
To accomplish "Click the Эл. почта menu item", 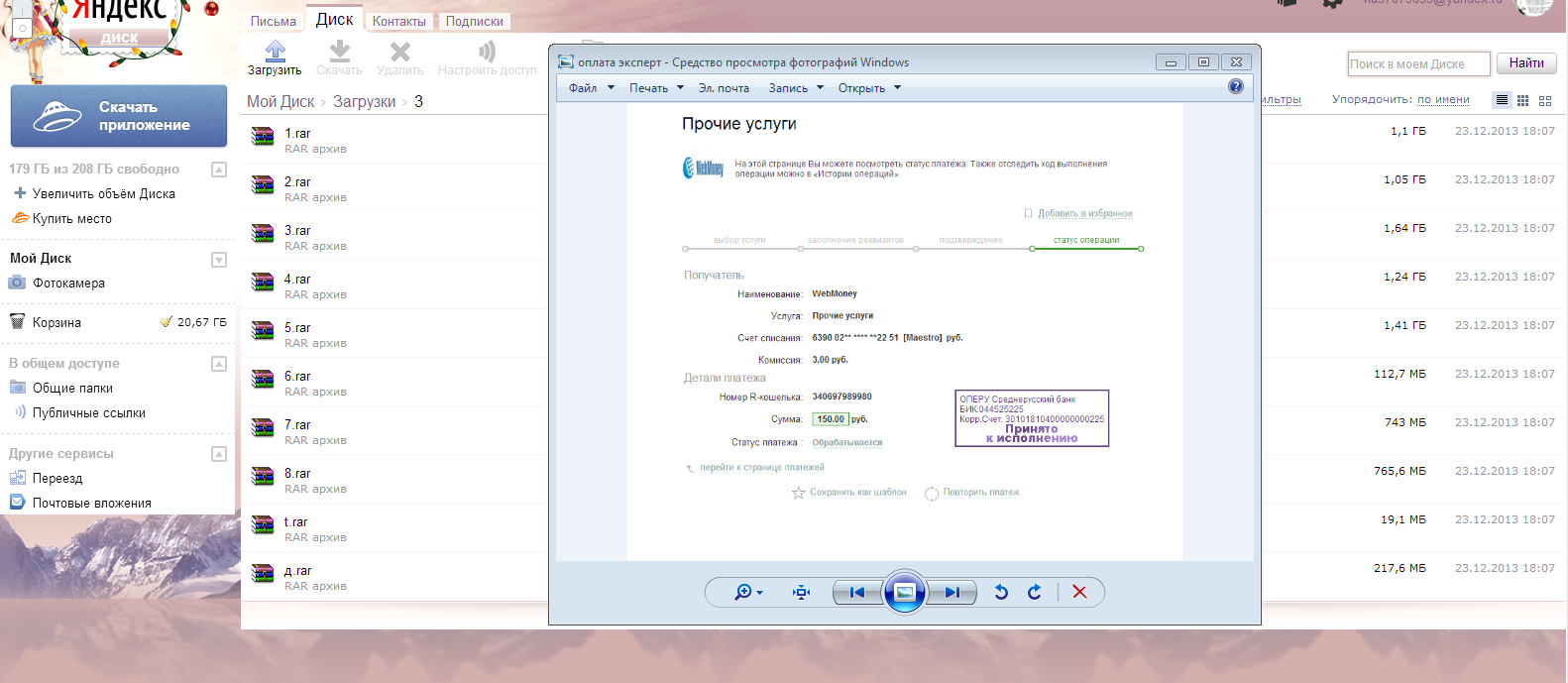I will [724, 88].
